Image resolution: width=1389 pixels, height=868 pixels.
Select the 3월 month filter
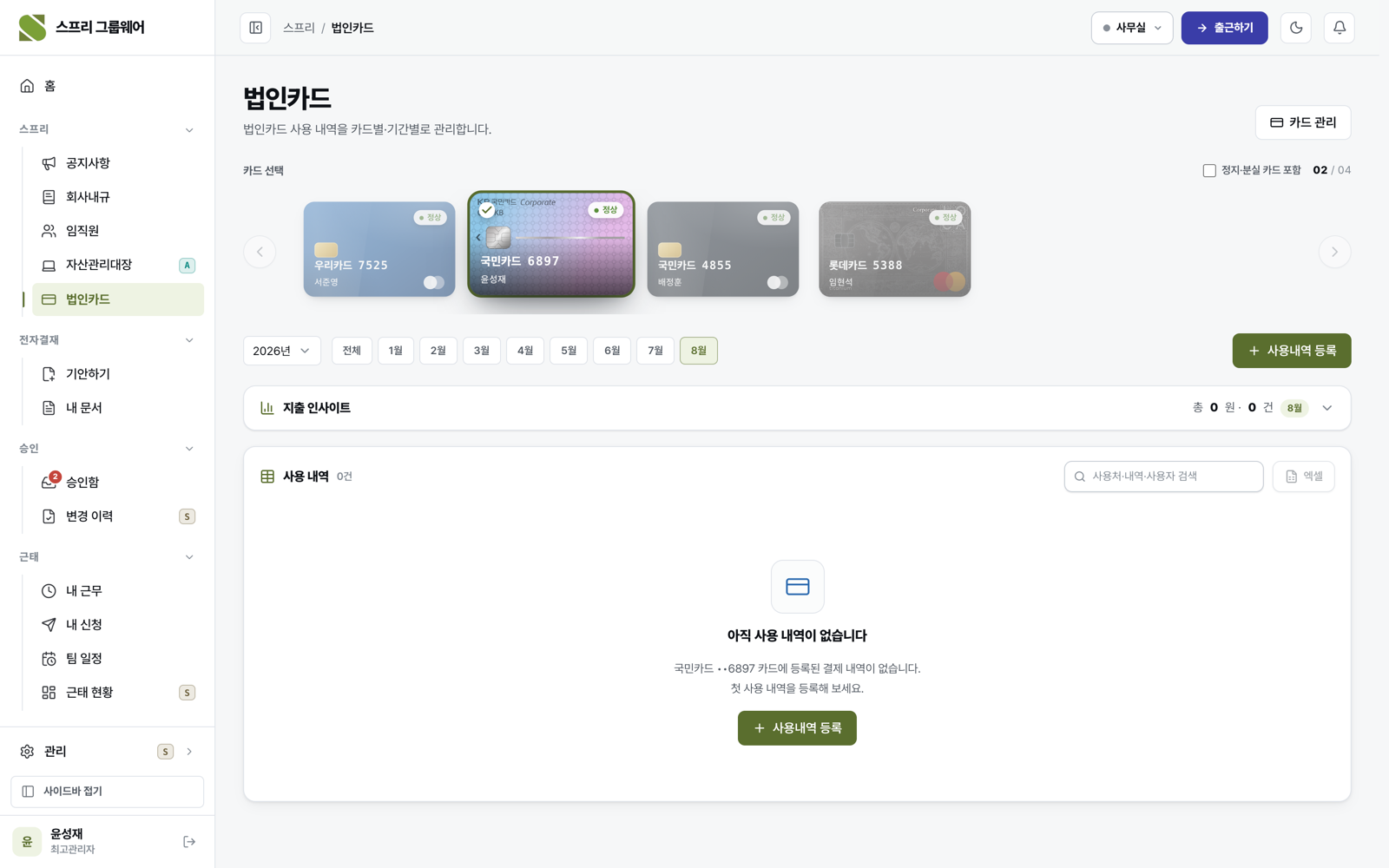pos(482,351)
